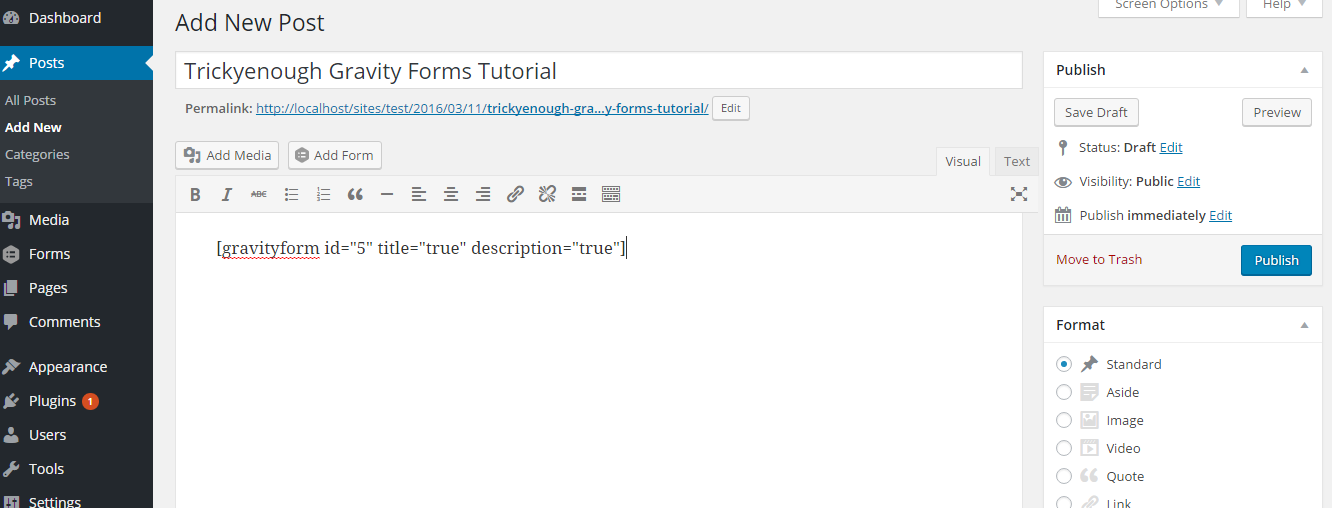Switch to the Text editor tab
Screen dimensions: 1332x508
point(1017,161)
